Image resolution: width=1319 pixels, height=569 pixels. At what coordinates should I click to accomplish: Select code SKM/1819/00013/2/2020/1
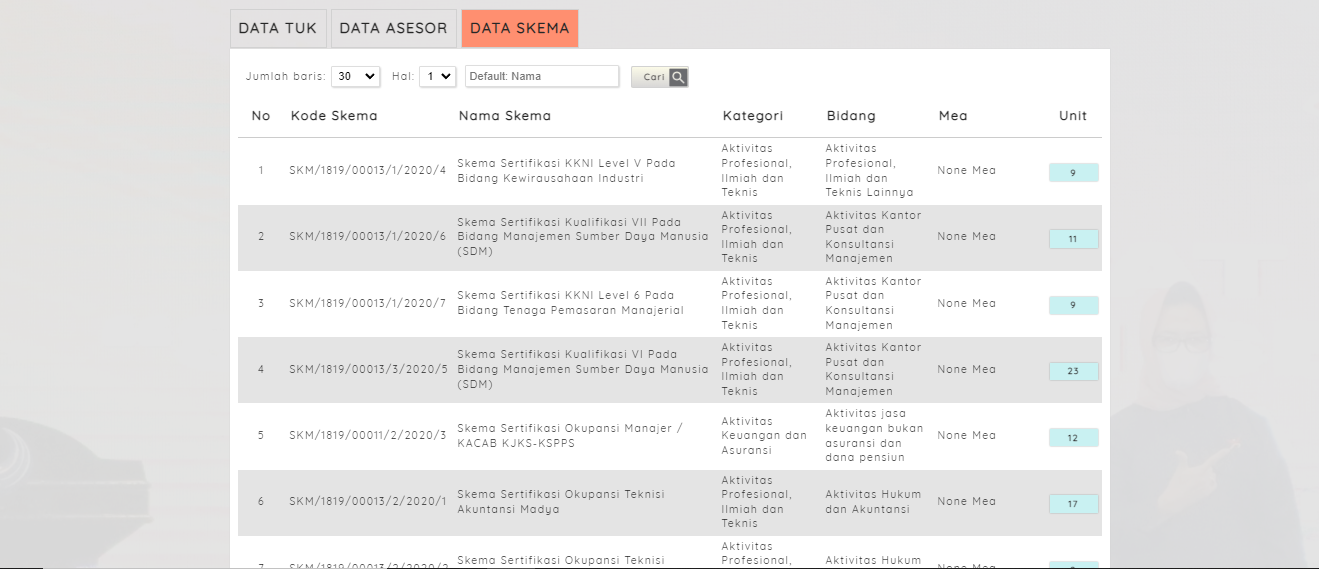tap(368, 501)
